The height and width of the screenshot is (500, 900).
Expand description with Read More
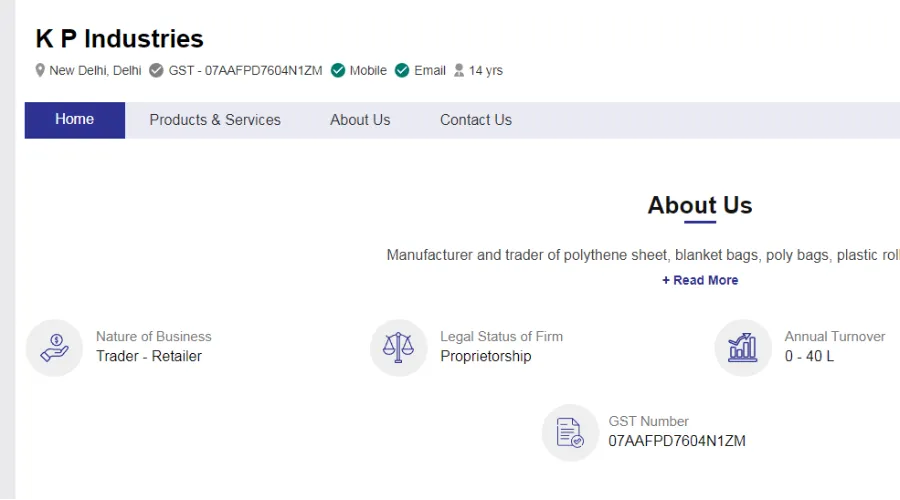[x=700, y=280]
